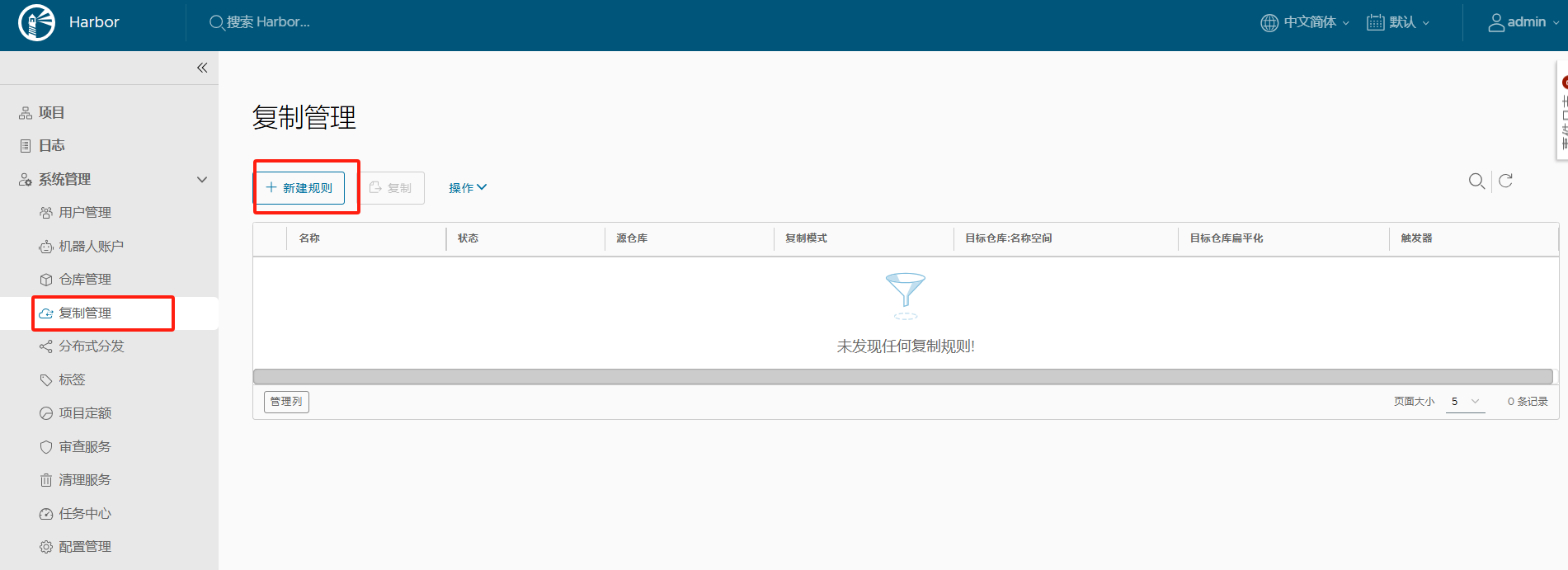This screenshot has width=1568, height=570.
Task: Click the 仓库管理 cube icon
Action: 46,280
